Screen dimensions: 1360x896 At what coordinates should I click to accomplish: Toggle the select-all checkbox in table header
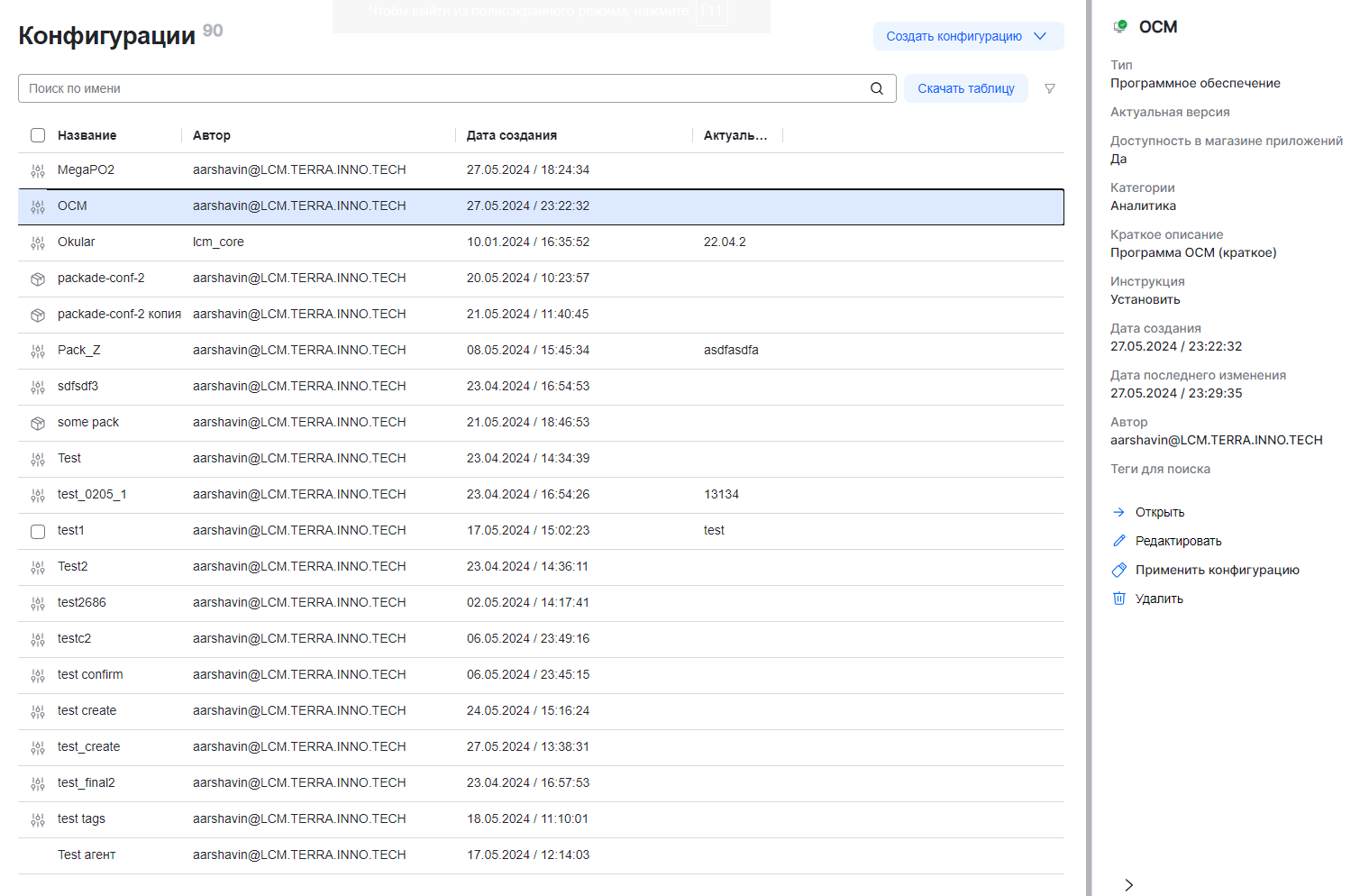pyautogui.click(x=38, y=135)
